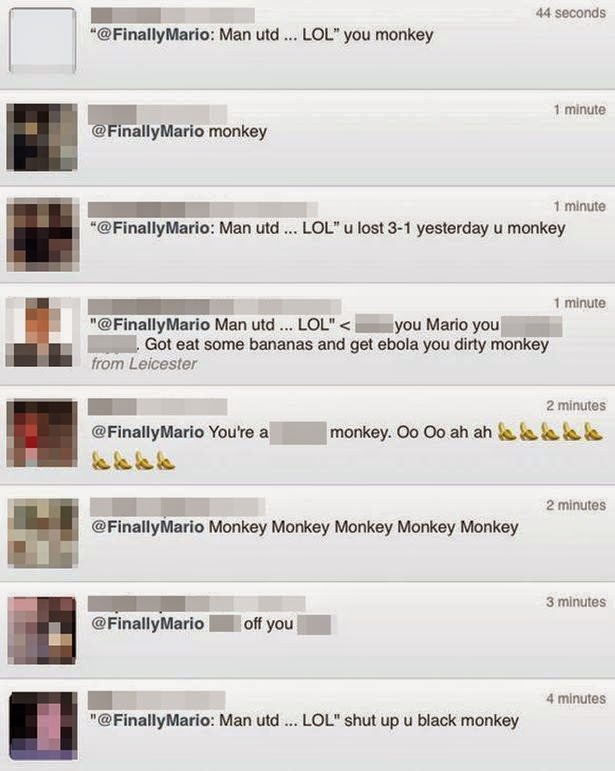Select blurred username above the Leicester tweet

214,306
